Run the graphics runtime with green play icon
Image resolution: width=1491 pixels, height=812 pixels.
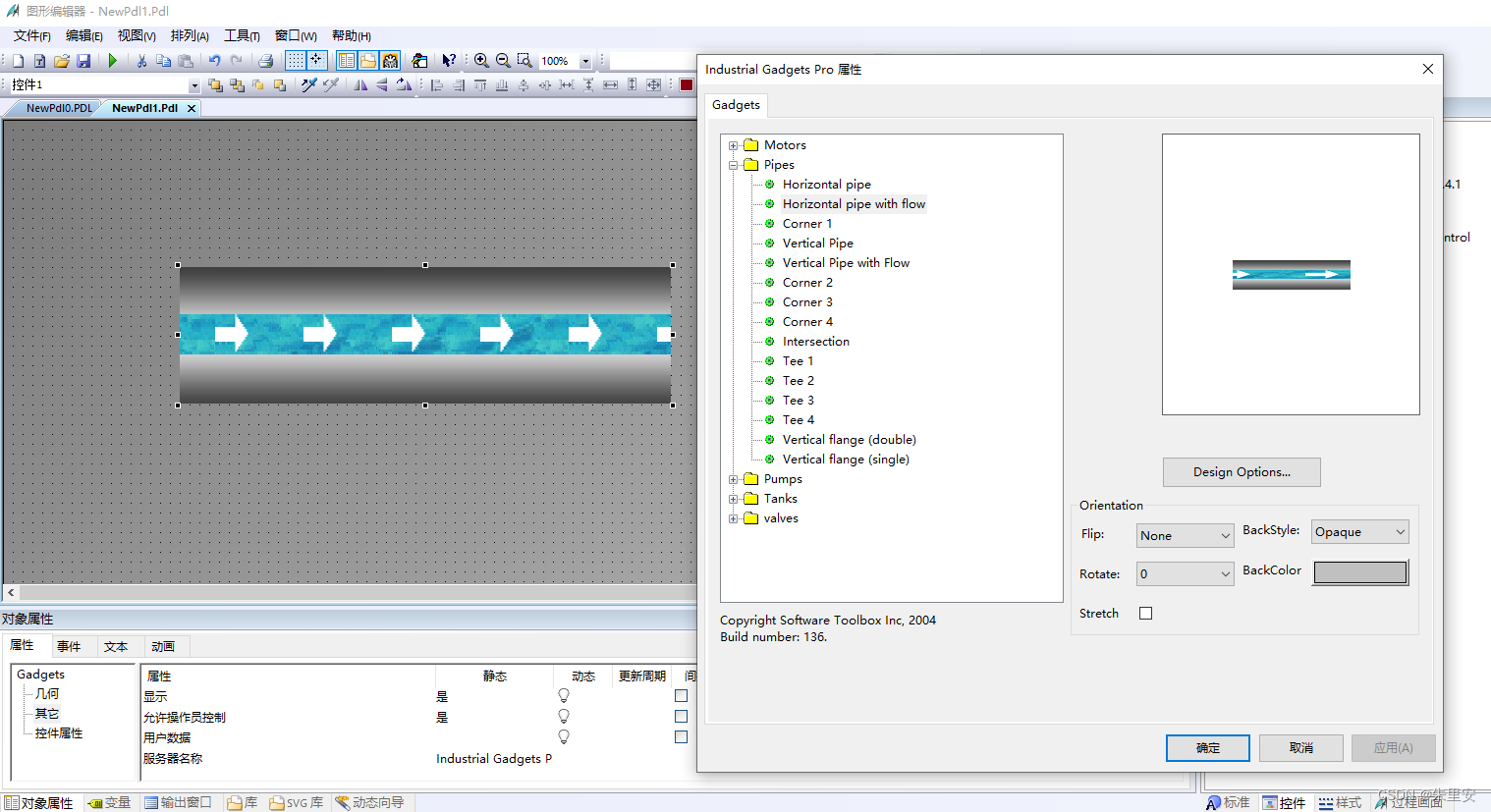[x=113, y=60]
